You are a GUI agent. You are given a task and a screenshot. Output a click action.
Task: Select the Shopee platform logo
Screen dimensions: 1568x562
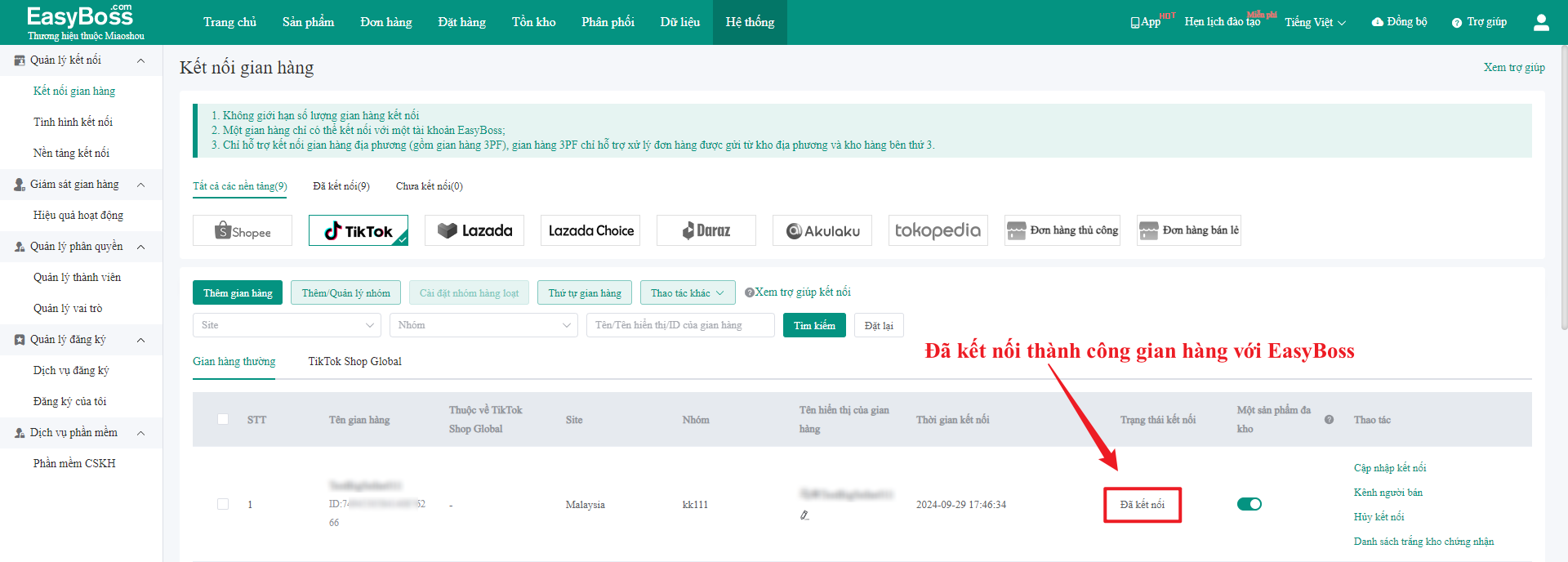(243, 230)
